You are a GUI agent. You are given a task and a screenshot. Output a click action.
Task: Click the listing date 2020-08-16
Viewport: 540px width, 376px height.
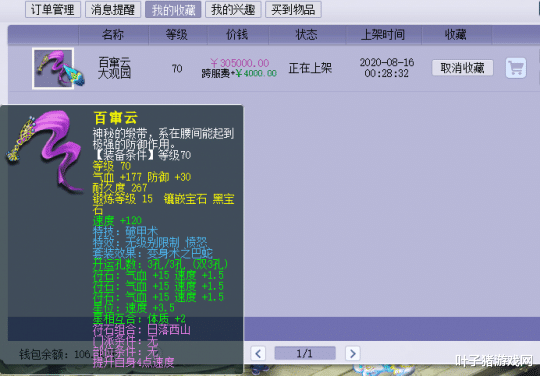point(387,62)
